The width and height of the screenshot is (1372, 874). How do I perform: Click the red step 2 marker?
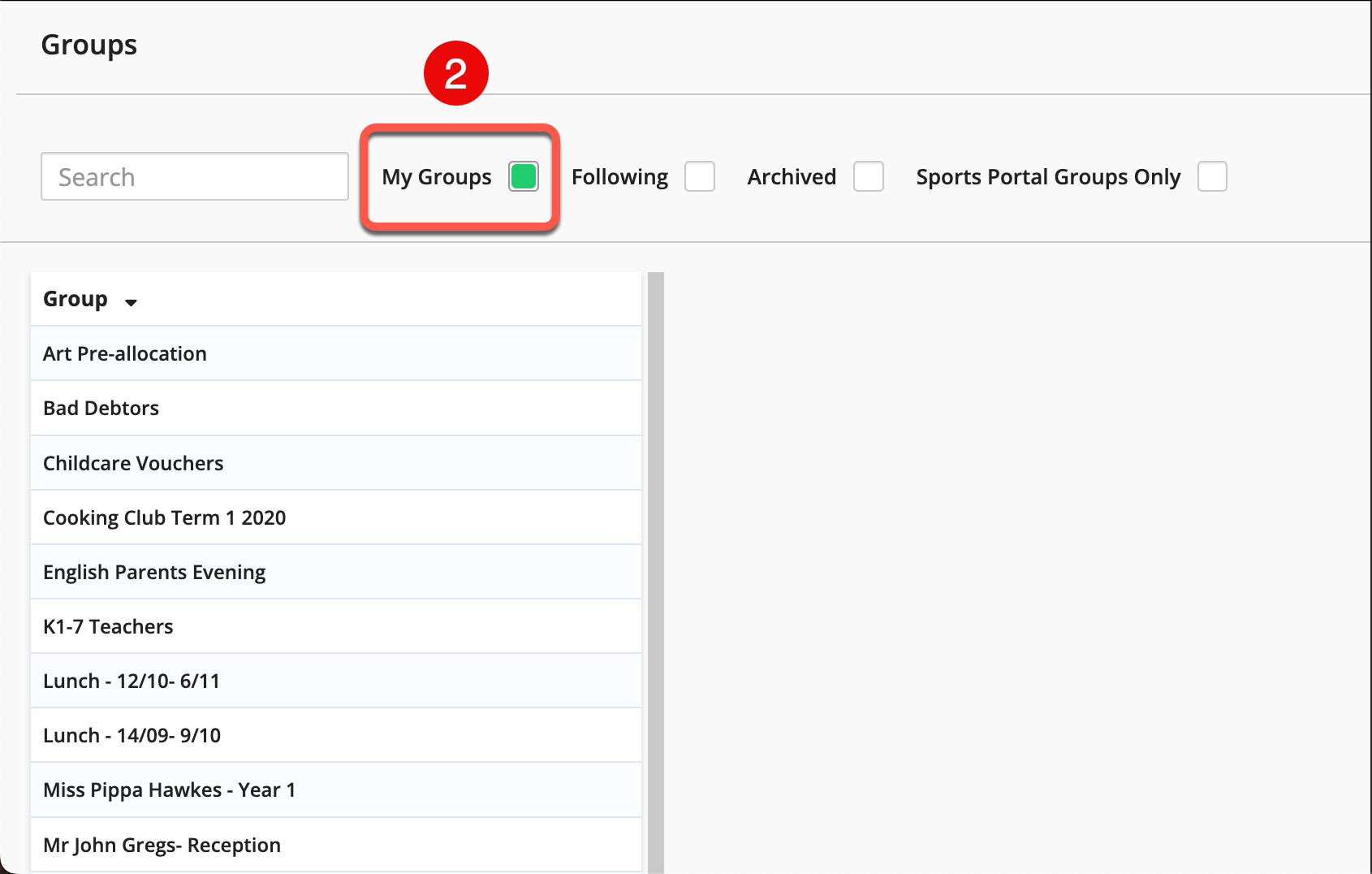455,73
